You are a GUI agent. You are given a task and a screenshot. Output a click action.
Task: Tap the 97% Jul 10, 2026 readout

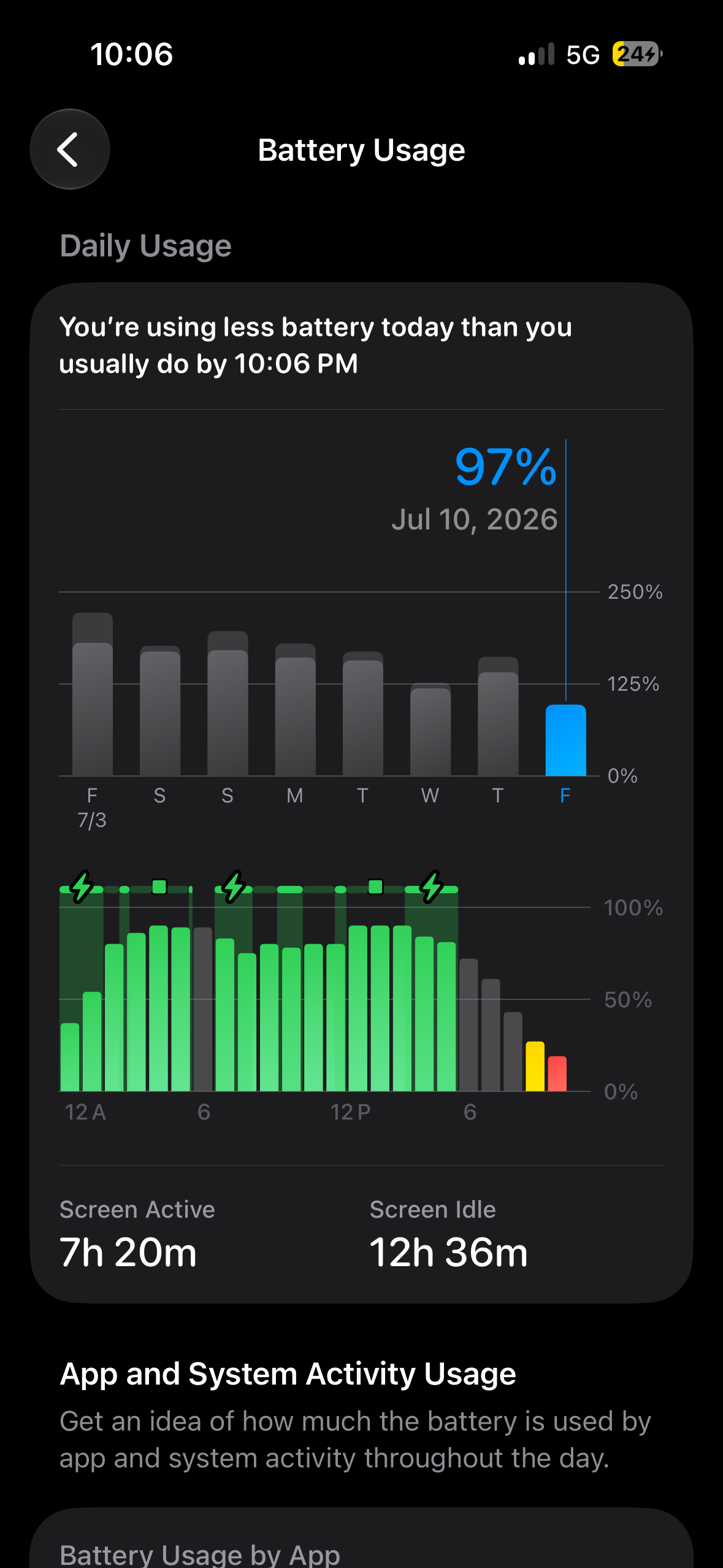tap(475, 488)
